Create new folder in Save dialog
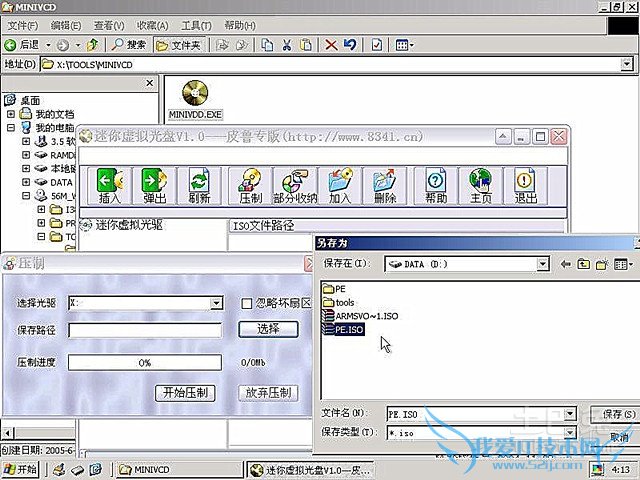The height and width of the screenshot is (480, 640). 602,264
